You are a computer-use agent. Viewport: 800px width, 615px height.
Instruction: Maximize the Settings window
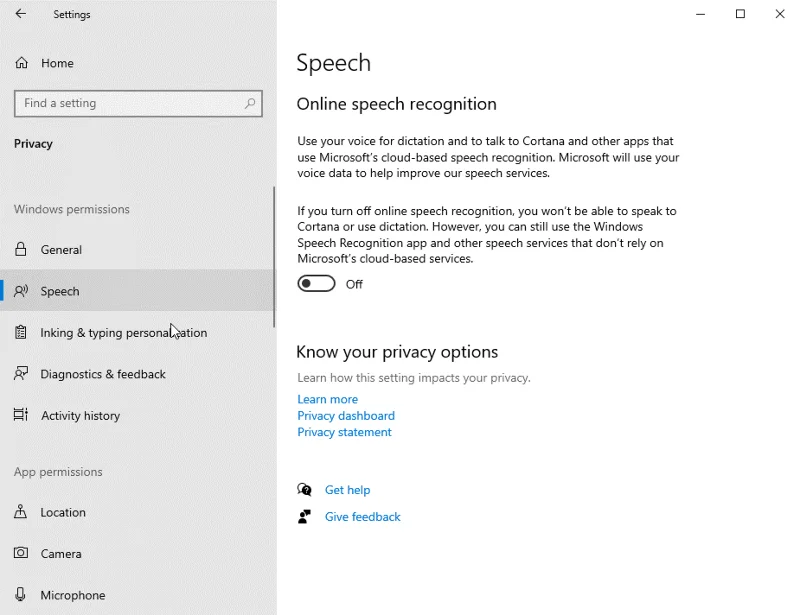[740, 14]
